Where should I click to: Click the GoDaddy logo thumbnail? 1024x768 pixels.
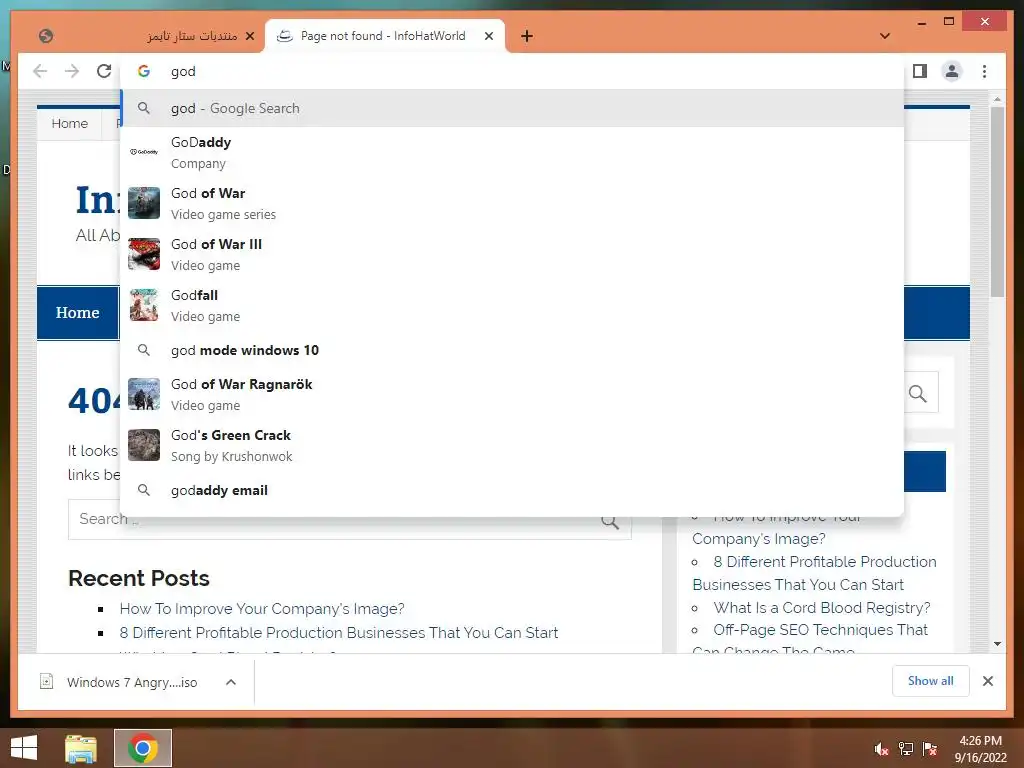(144, 152)
